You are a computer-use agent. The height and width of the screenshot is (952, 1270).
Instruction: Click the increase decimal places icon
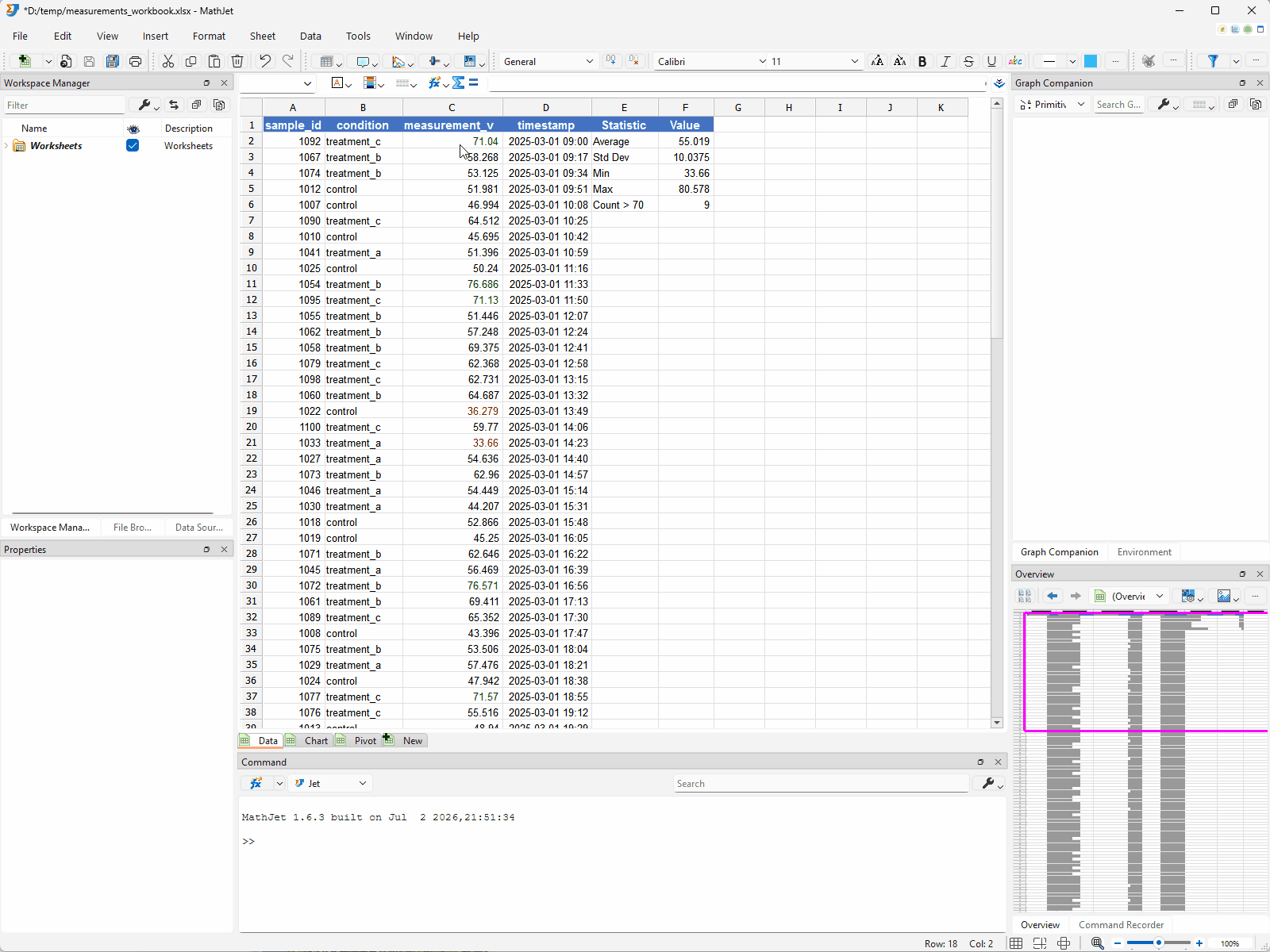(x=610, y=61)
